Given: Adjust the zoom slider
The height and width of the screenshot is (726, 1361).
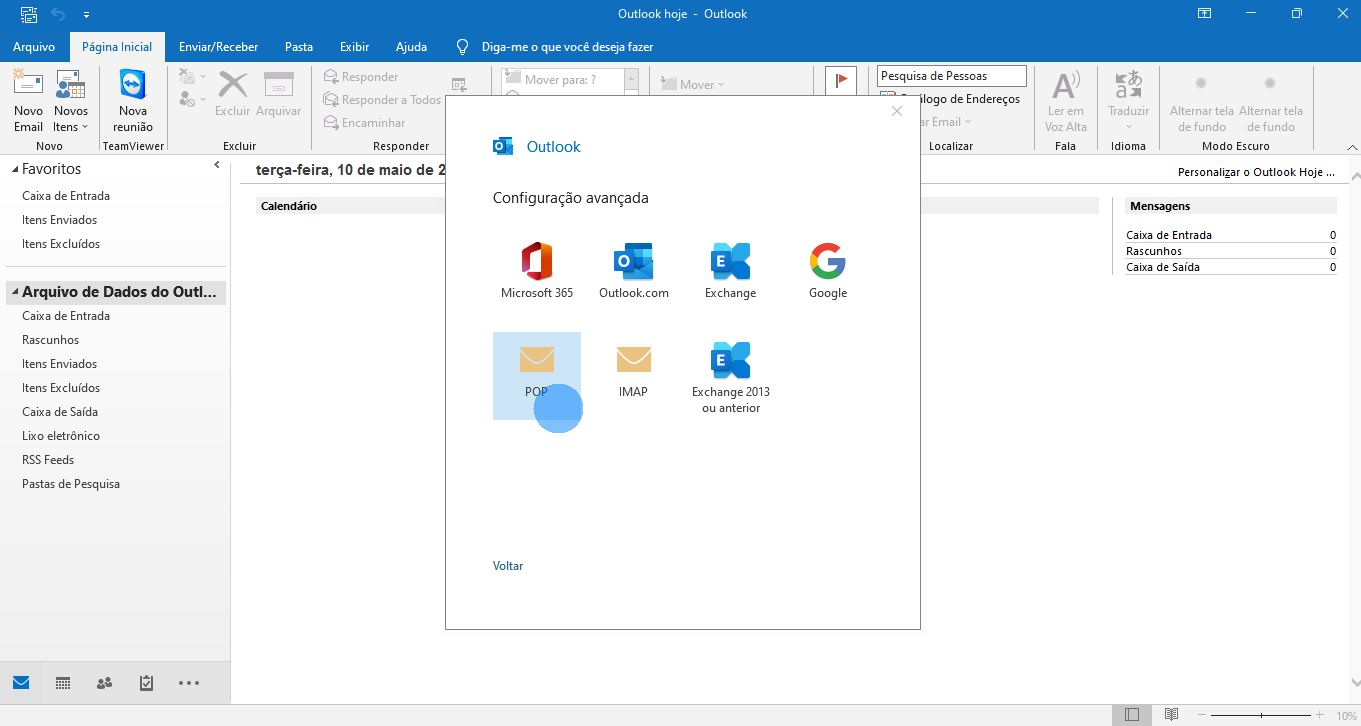Looking at the screenshot, I should 1261,715.
